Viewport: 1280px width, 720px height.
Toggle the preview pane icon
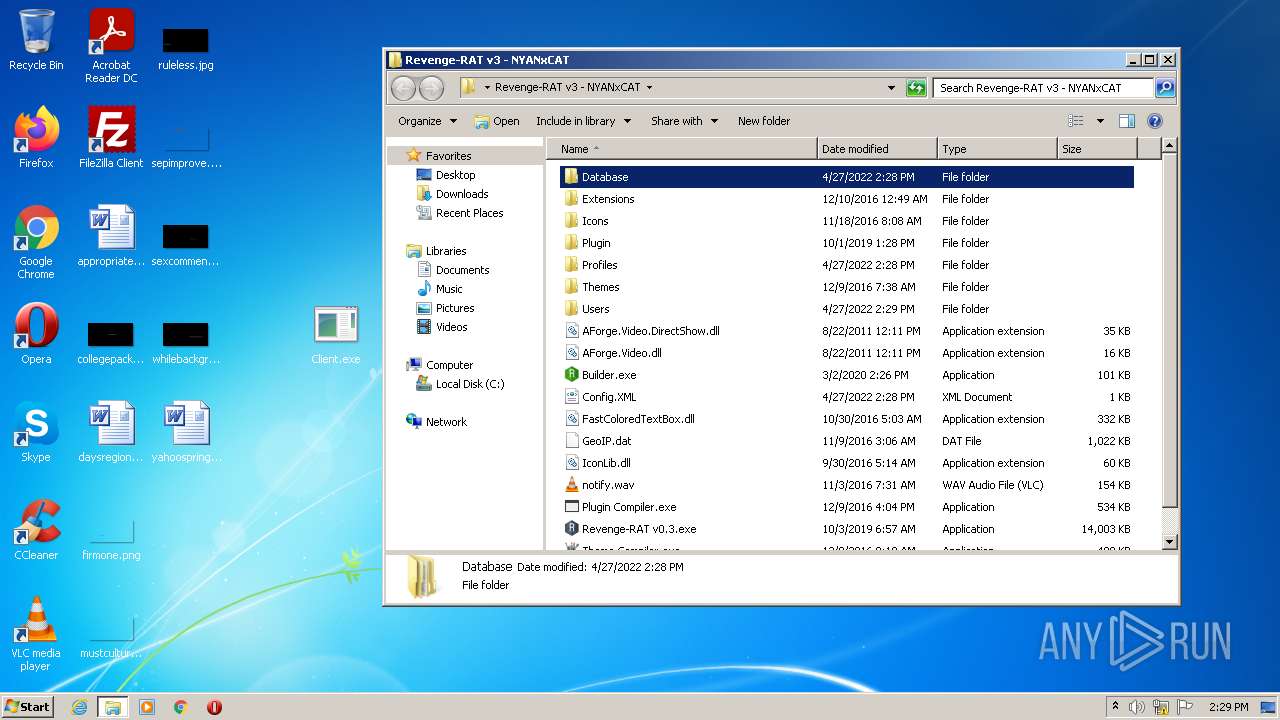pos(1127,121)
